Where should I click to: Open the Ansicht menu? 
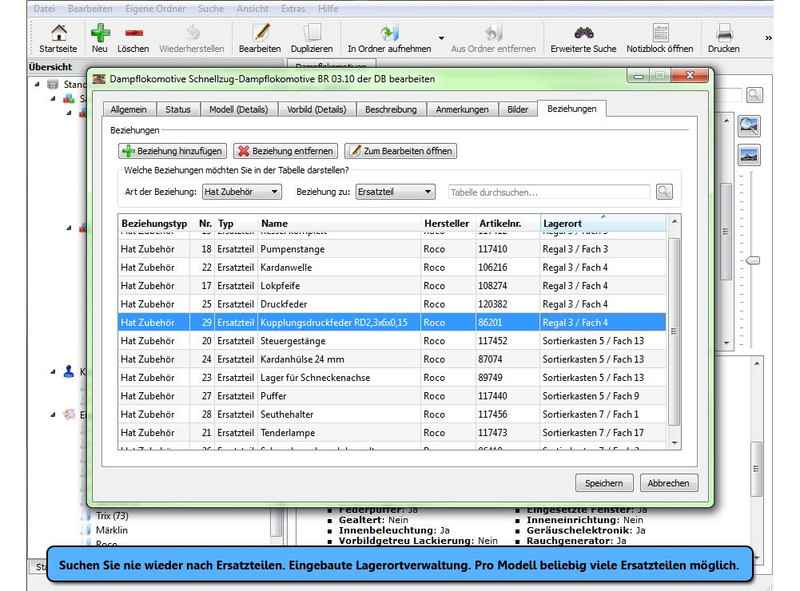(252, 9)
